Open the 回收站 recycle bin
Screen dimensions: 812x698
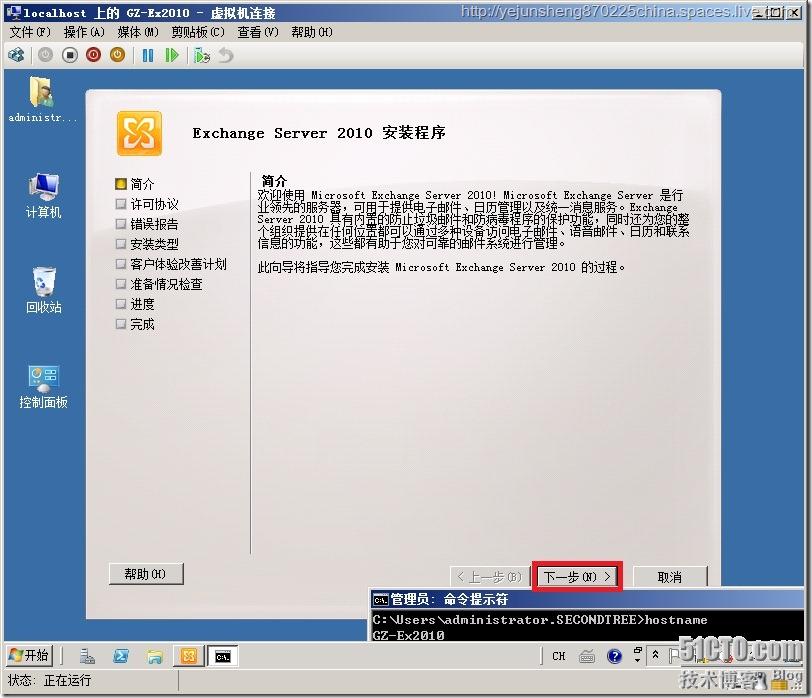[44, 290]
